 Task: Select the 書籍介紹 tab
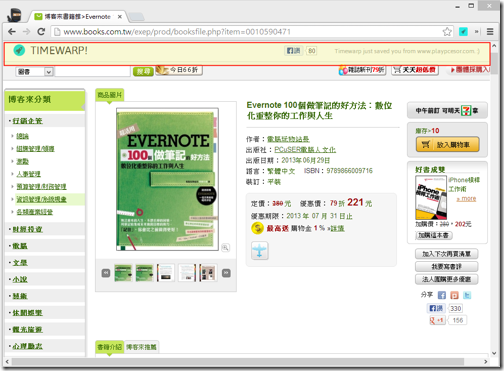pyautogui.click(x=109, y=347)
